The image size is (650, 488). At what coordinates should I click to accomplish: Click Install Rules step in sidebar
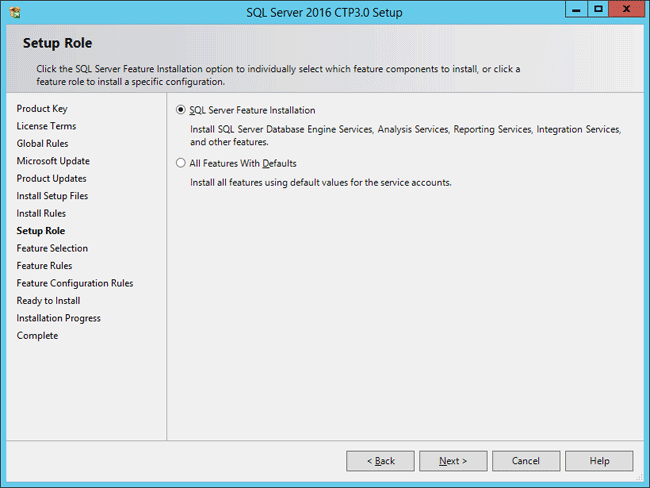pyautogui.click(x=41, y=213)
